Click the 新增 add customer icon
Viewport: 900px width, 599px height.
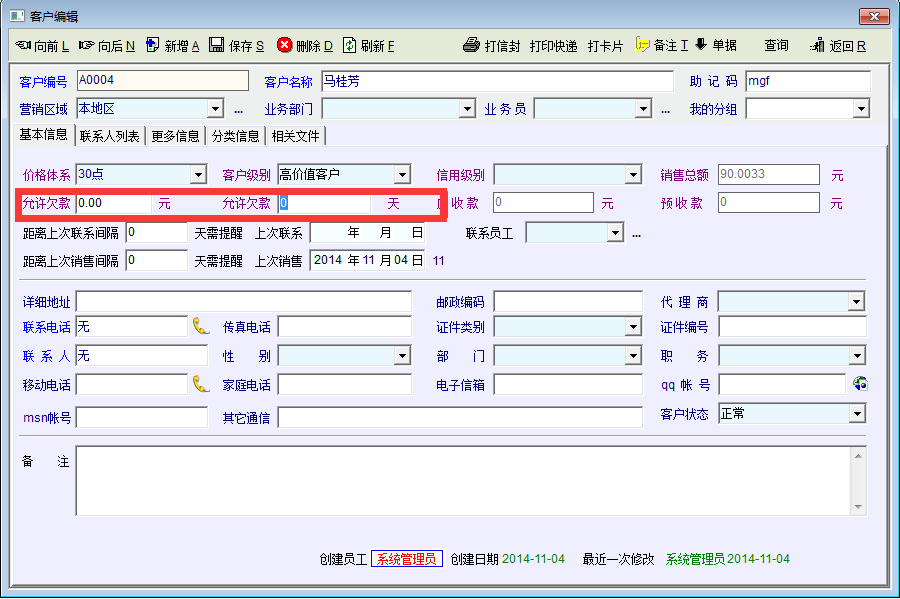(x=152, y=45)
